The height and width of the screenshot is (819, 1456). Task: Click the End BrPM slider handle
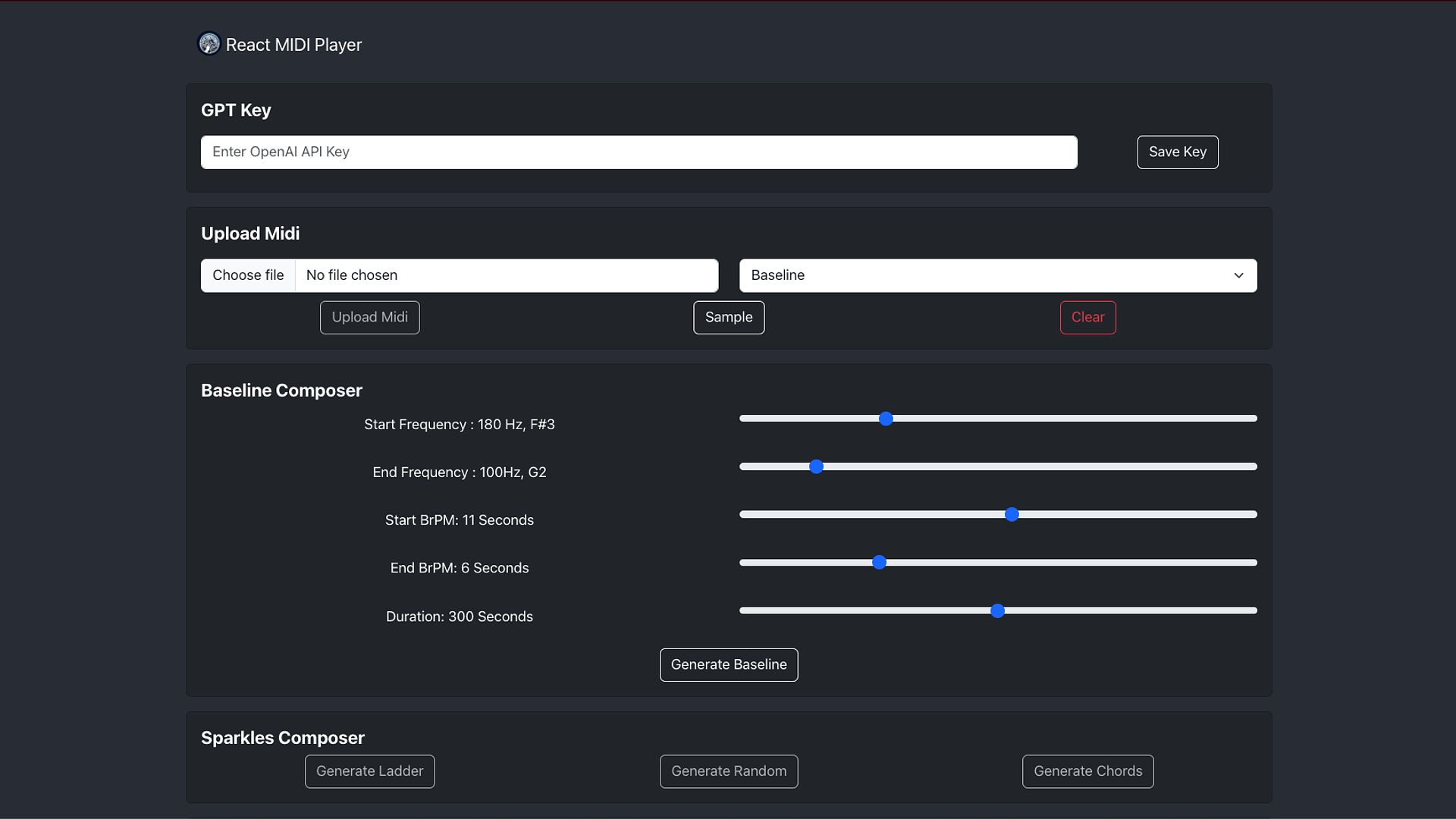tap(879, 562)
